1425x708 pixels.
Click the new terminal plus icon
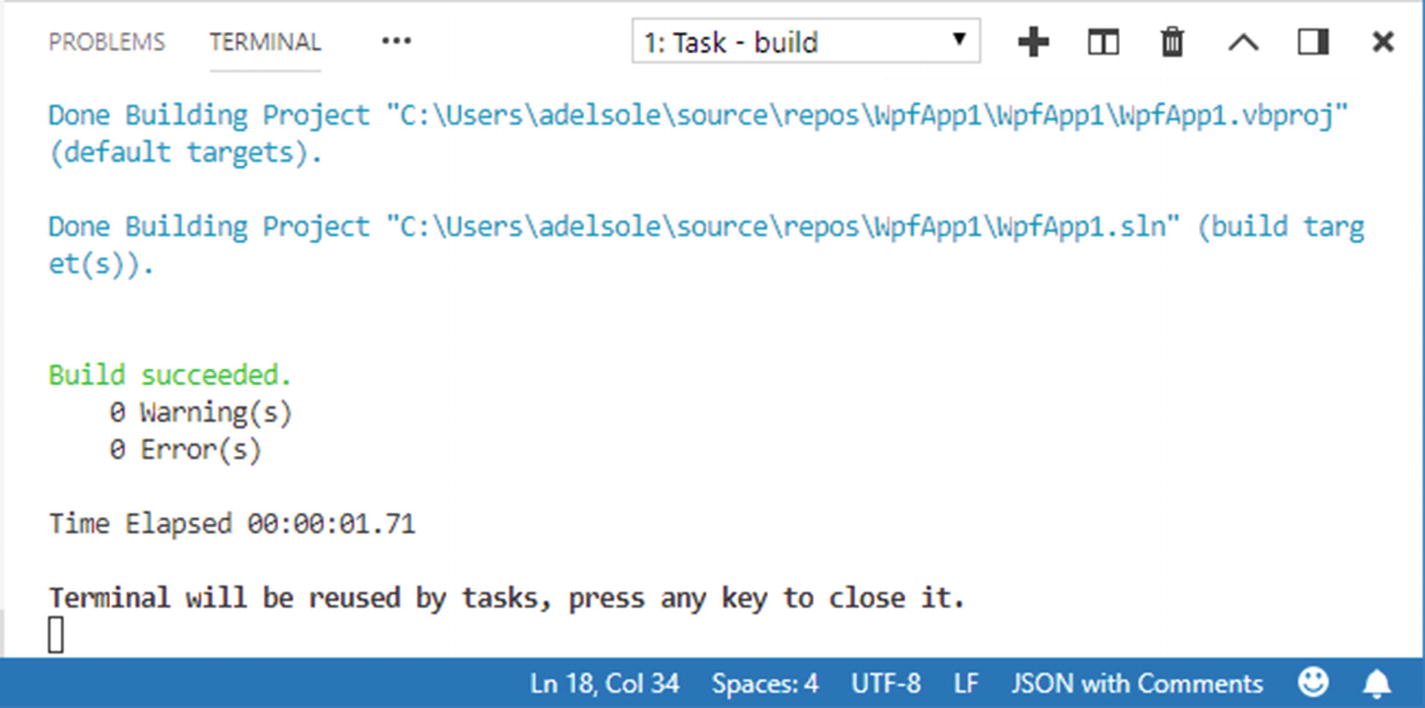pyautogui.click(x=1033, y=42)
